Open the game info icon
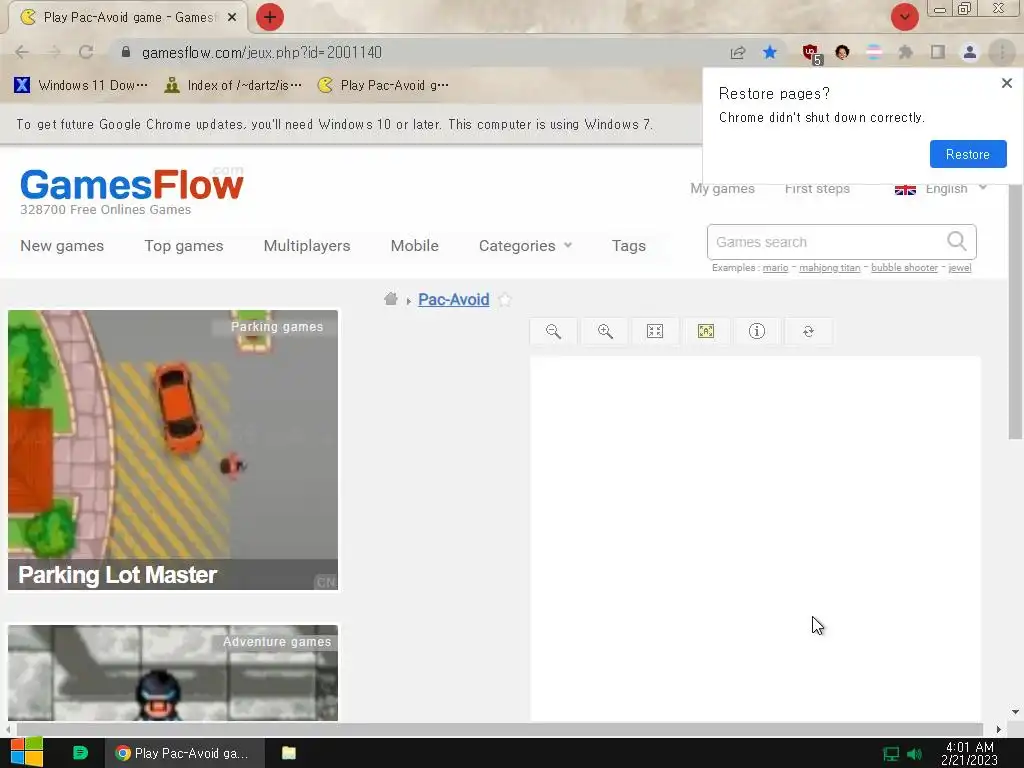The height and width of the screenshot is (768, 1024). pos(757,331)
